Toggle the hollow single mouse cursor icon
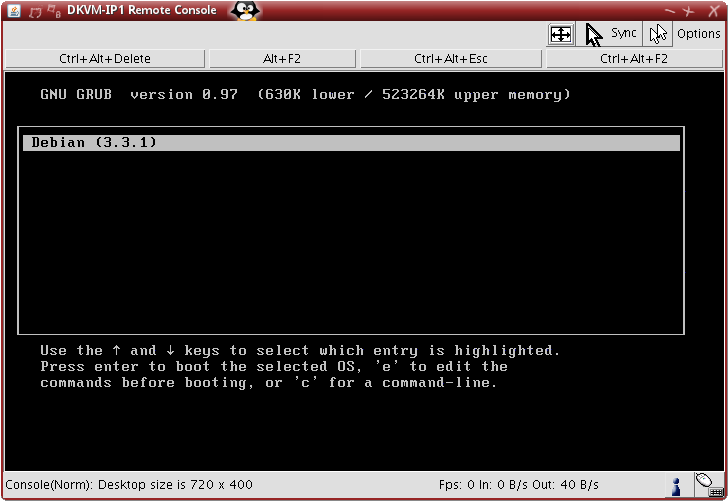The image size is (728, 501). pos(658,34)
